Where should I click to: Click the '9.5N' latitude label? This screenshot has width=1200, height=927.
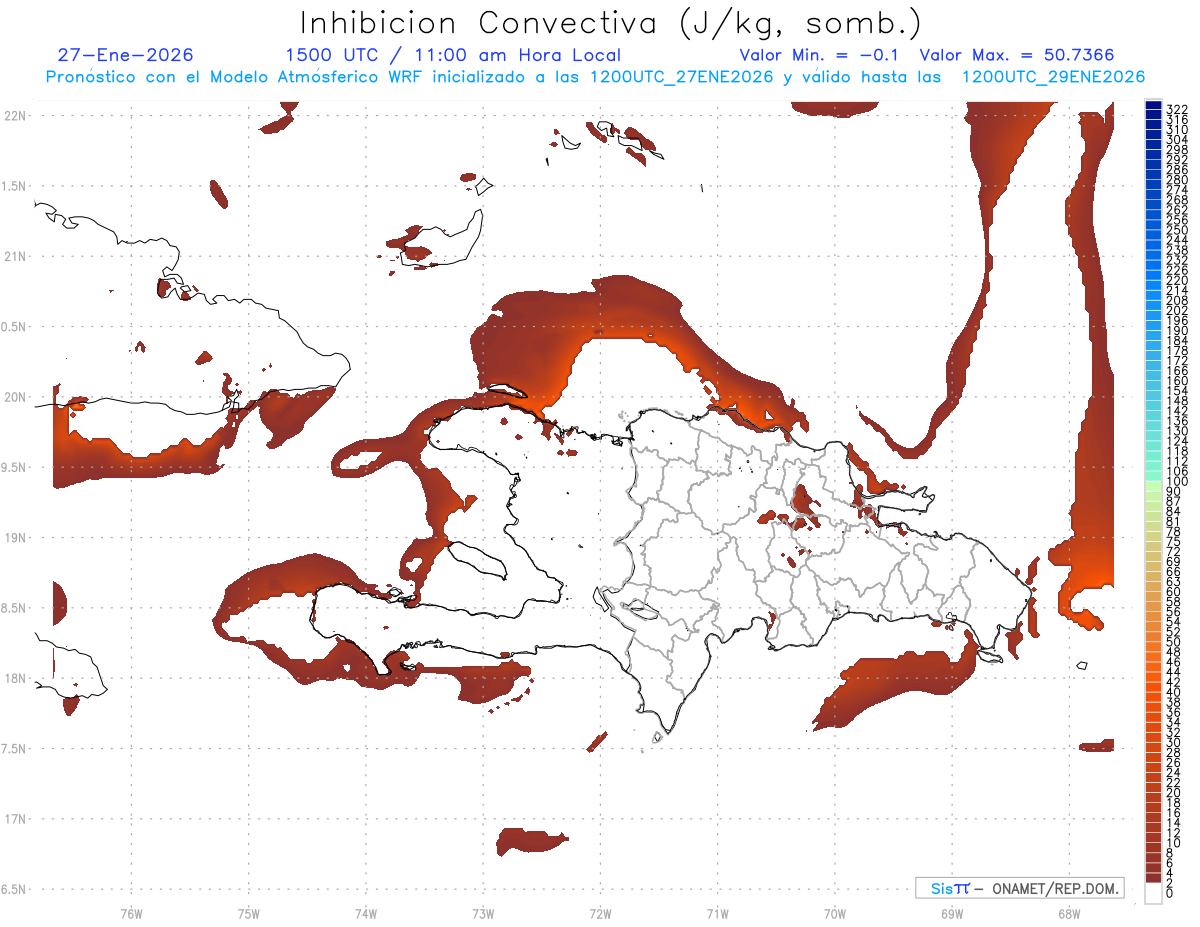coord(15,467)
